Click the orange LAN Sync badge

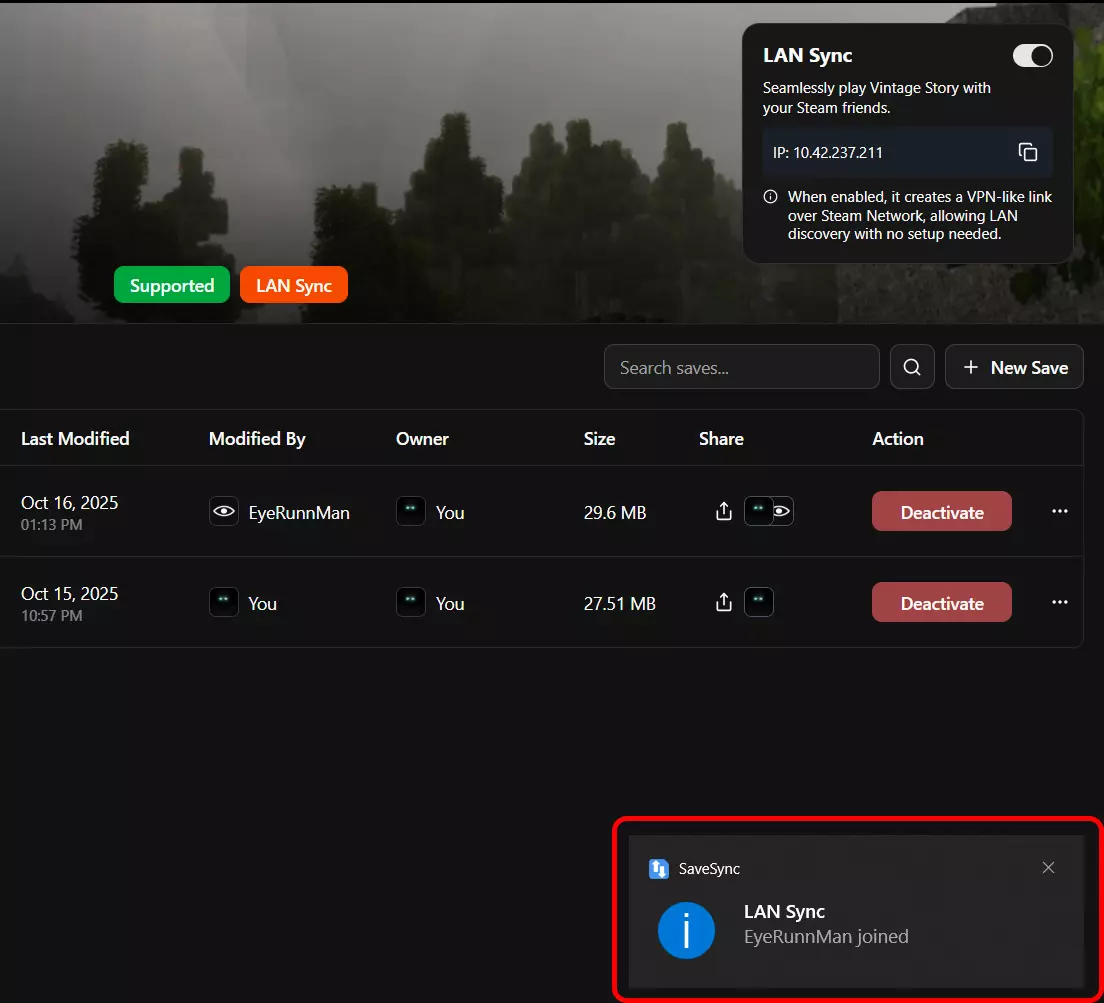tap(294, 285)
